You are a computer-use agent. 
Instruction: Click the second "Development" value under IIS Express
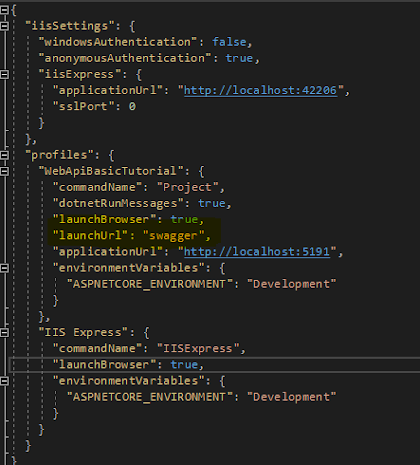point(291,397)
